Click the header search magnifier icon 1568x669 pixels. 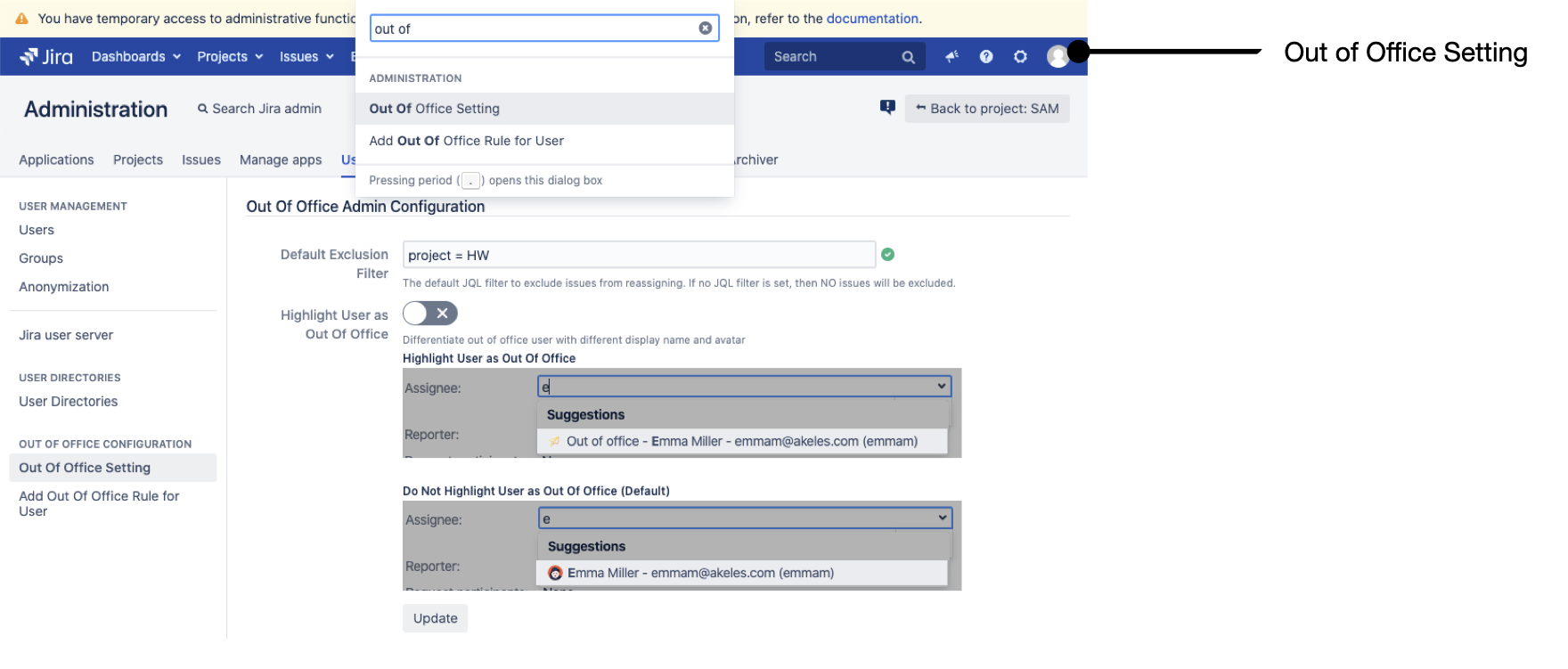[908, 57]
